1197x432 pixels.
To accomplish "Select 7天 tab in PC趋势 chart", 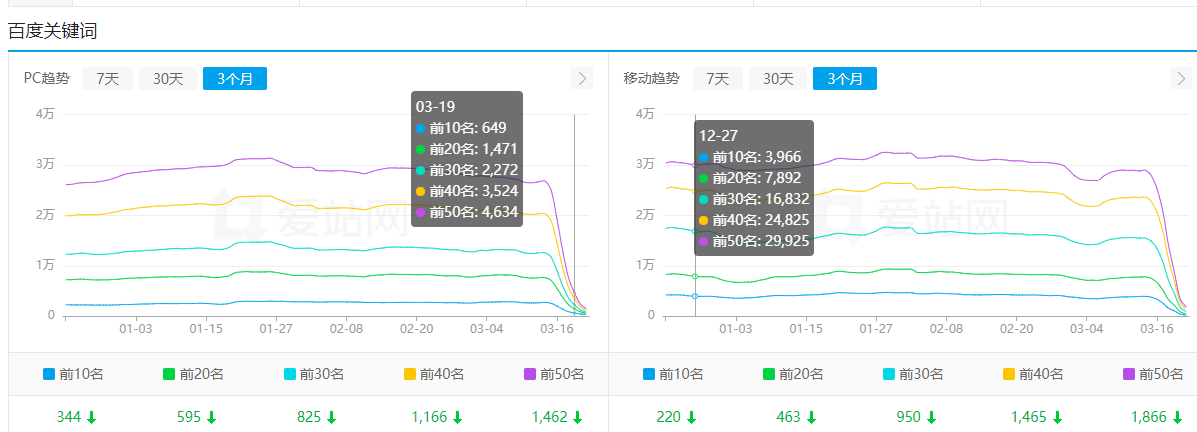I will (107, 79).
